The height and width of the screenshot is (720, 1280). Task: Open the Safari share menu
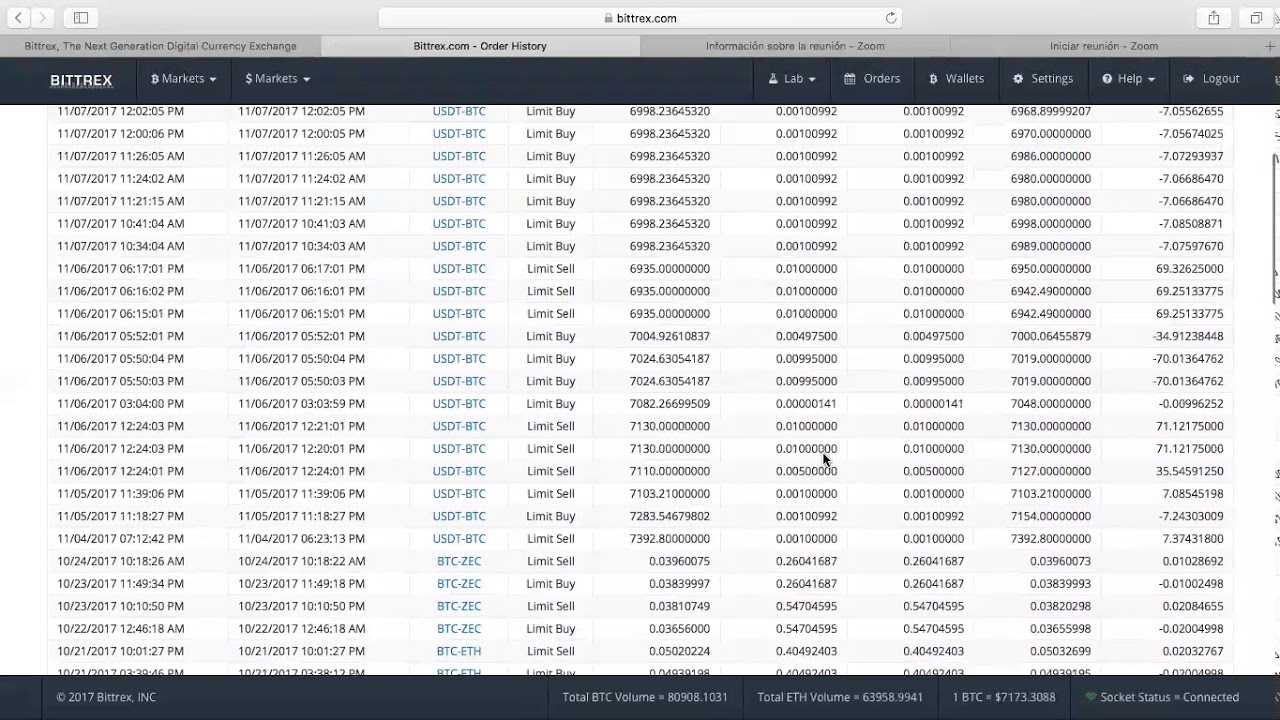tap(1214, 18)
